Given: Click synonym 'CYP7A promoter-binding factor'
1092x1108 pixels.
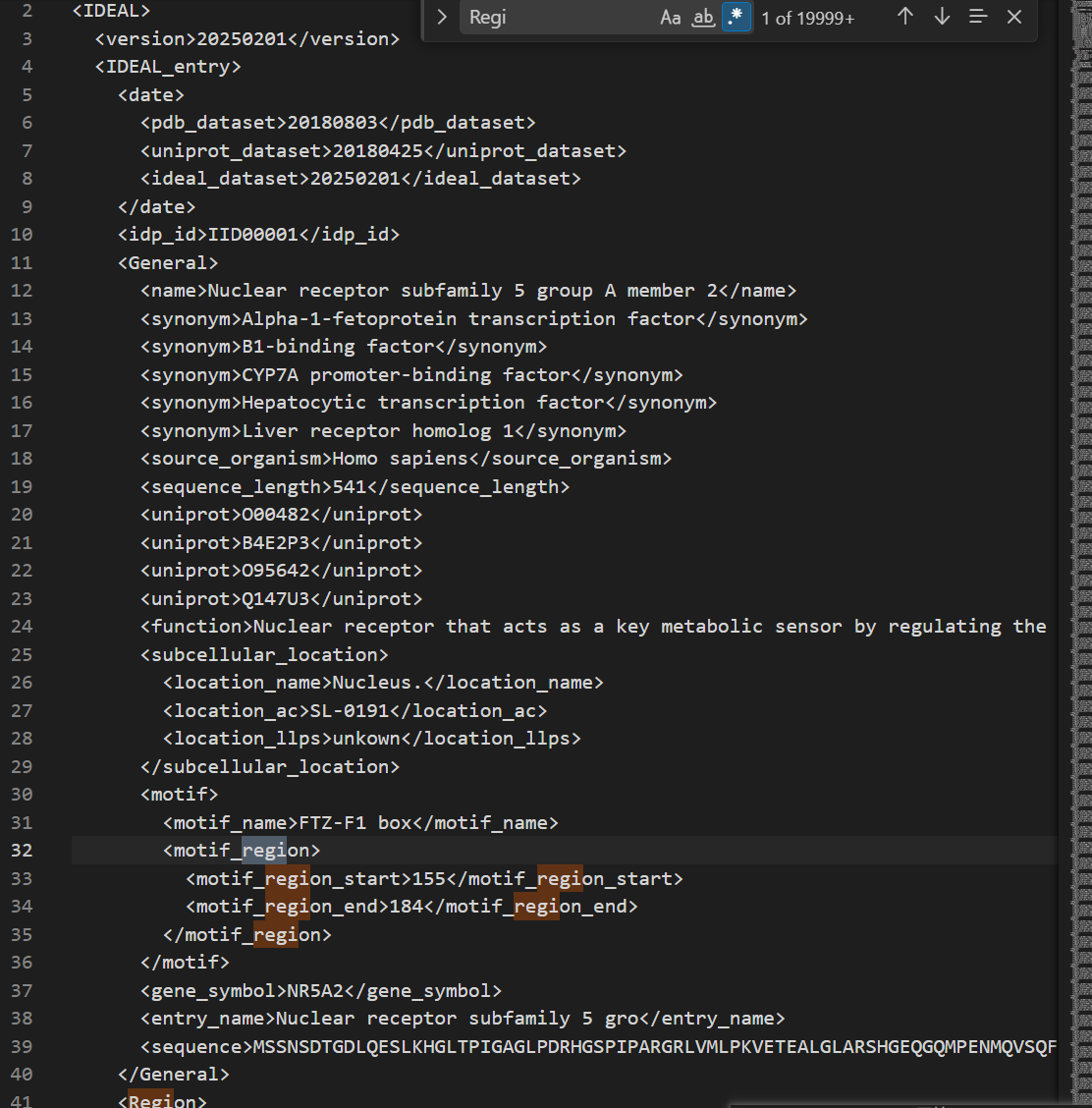Looking at the screenshot, I should (406, 374).
